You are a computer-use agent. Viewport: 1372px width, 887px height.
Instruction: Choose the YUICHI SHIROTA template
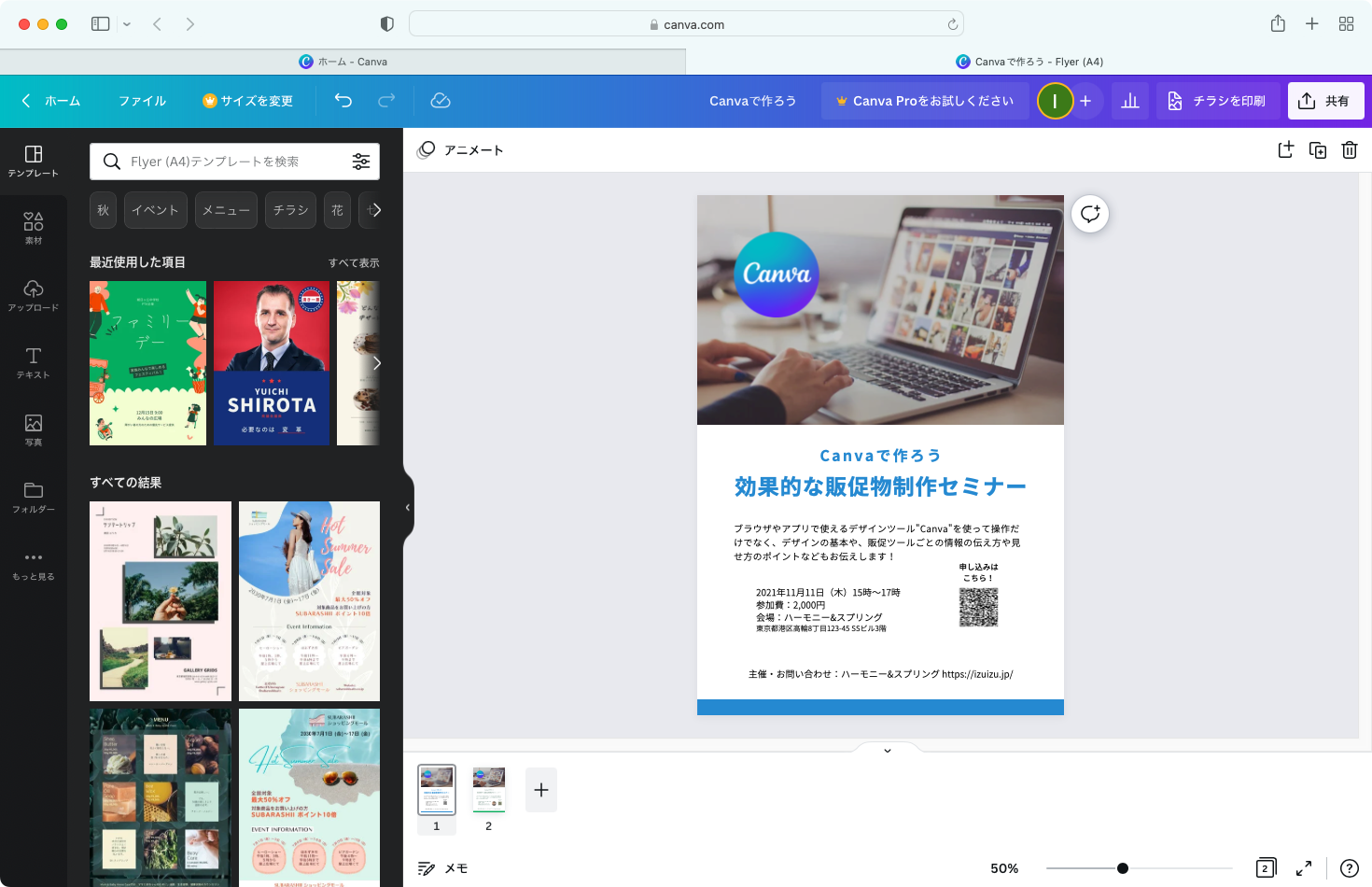[x=272, y=363]
